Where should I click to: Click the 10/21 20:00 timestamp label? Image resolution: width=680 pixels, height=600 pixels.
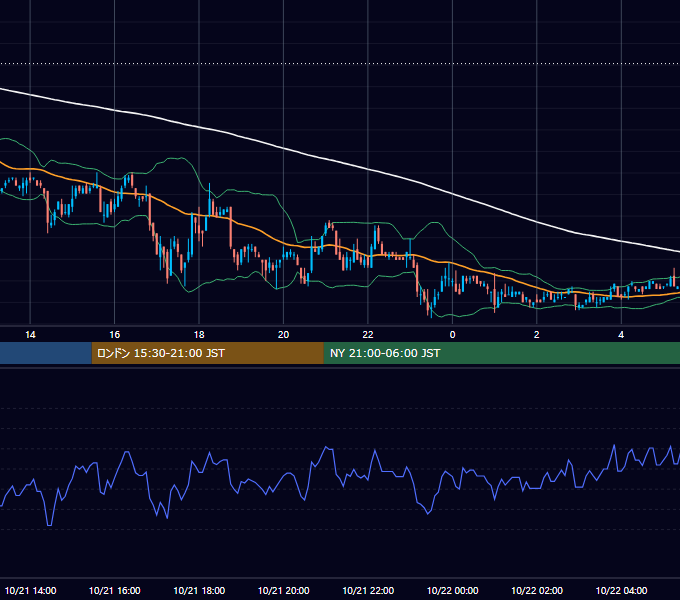pyautogui.click(x=284, y=590)
